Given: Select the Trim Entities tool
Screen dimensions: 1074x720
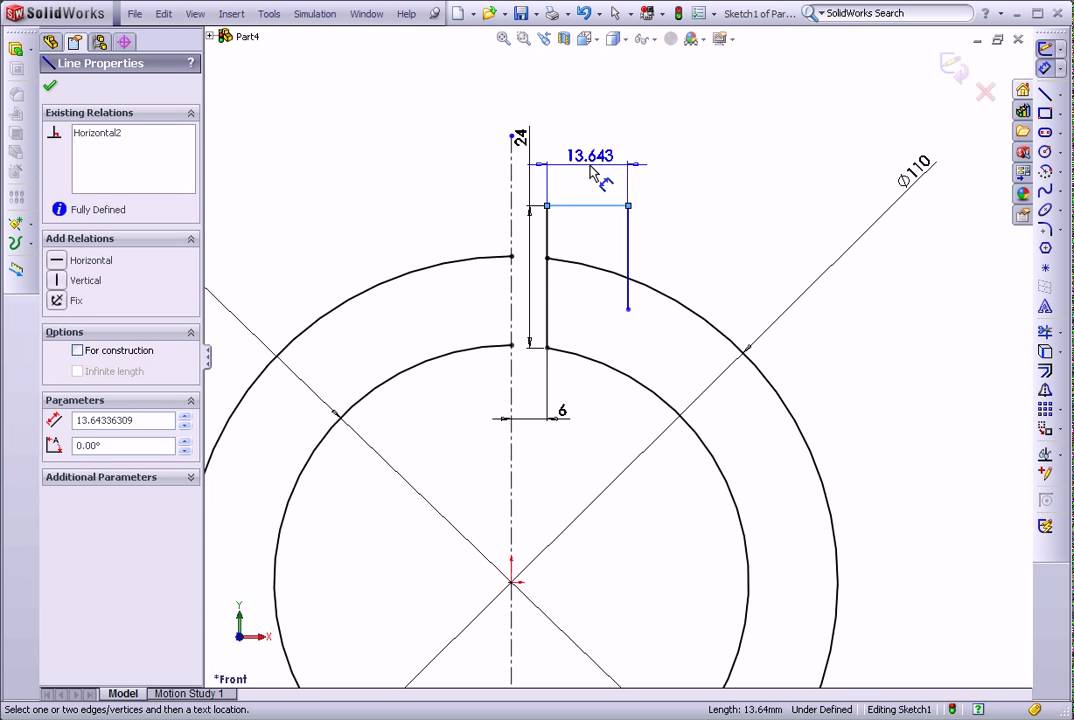Looking at the screenshot, I should (x=1045, y=332).
